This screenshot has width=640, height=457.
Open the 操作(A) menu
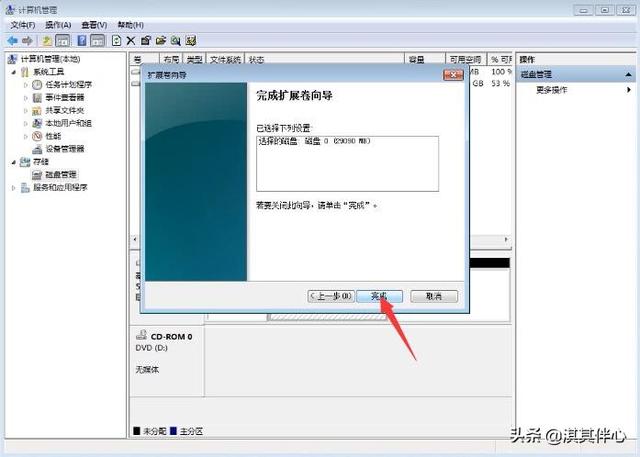(59, 24)
